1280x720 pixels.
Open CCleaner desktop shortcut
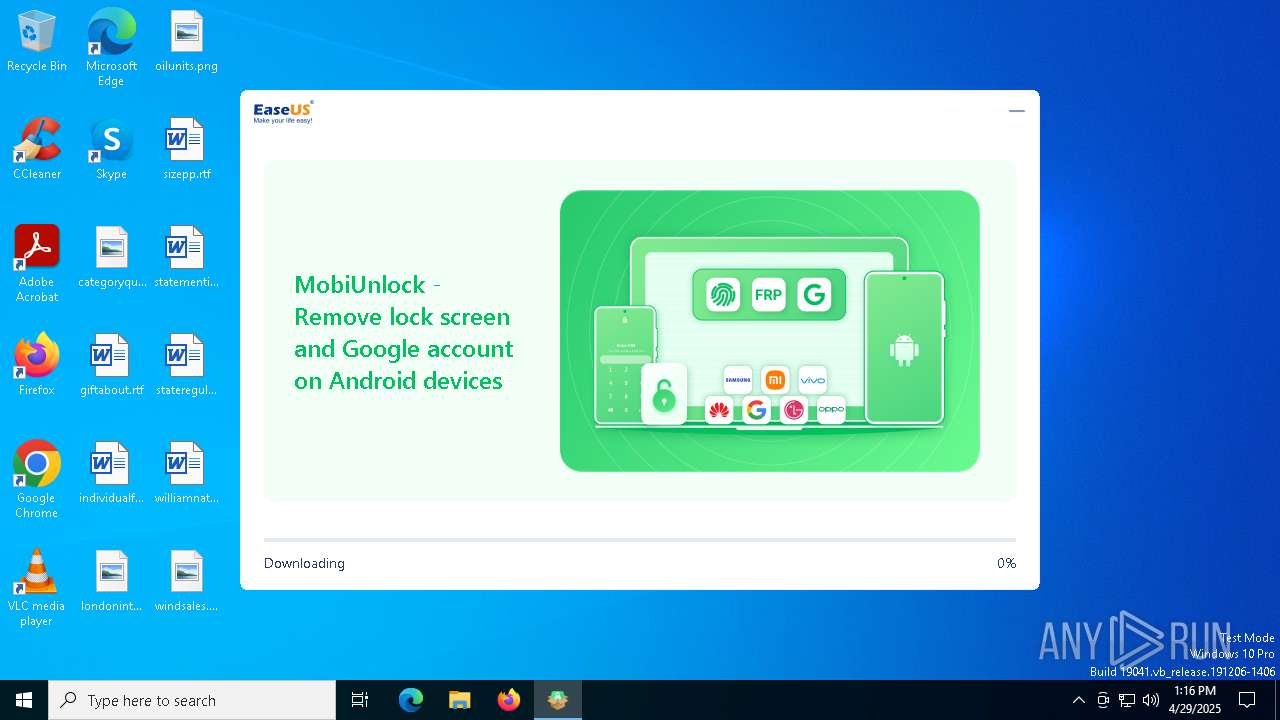click(37, 149)
